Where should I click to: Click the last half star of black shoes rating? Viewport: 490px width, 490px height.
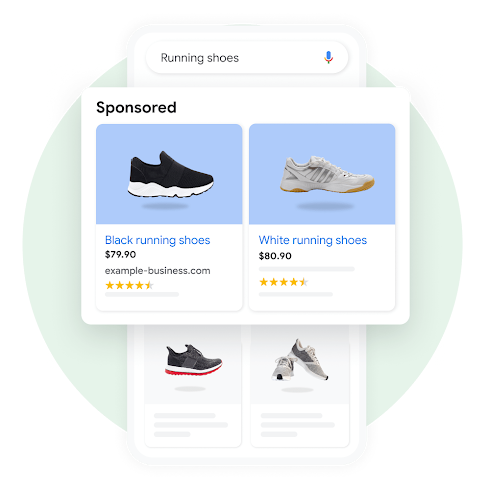[x=149, y=285]
